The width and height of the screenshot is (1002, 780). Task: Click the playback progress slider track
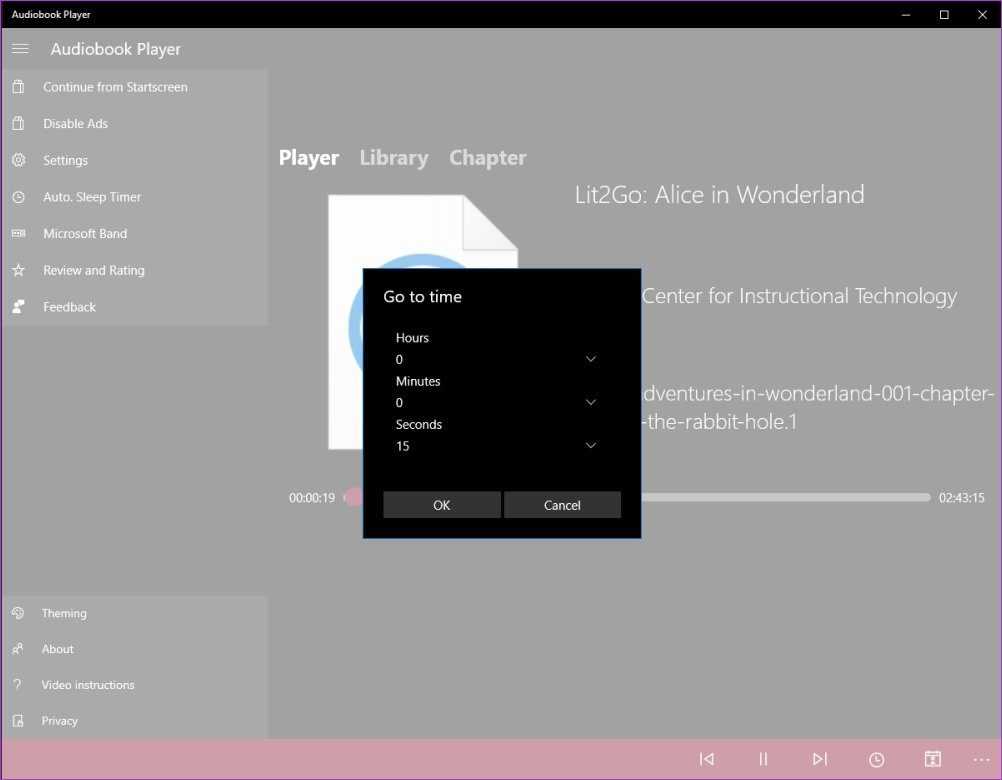click(785, 497)
